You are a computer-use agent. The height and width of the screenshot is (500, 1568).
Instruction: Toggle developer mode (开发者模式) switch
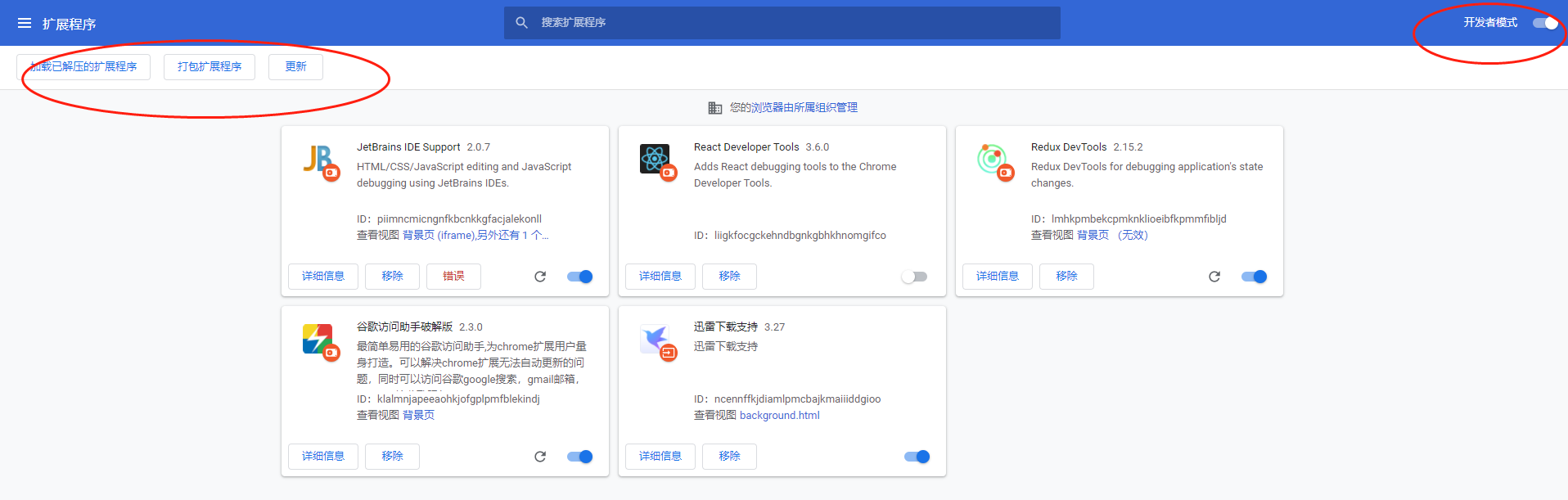pyautogui.click(x=1546, y=23)
